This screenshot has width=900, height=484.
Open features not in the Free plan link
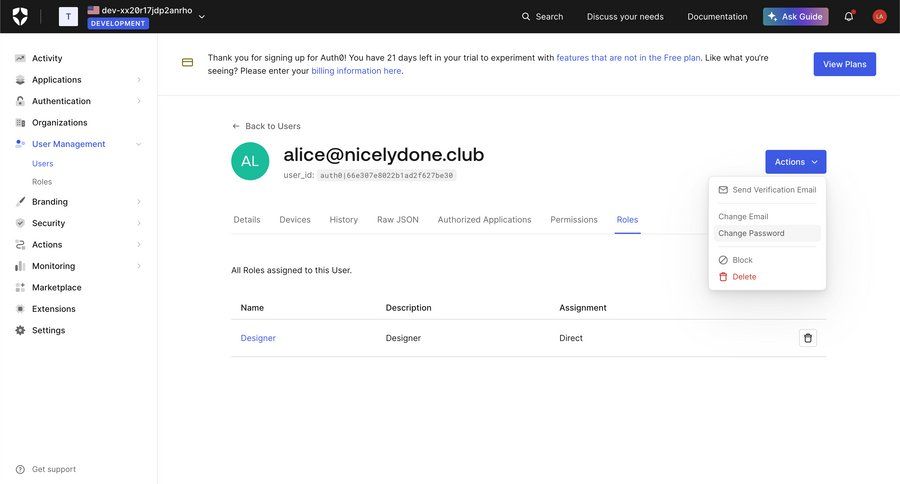click(628, 57)
